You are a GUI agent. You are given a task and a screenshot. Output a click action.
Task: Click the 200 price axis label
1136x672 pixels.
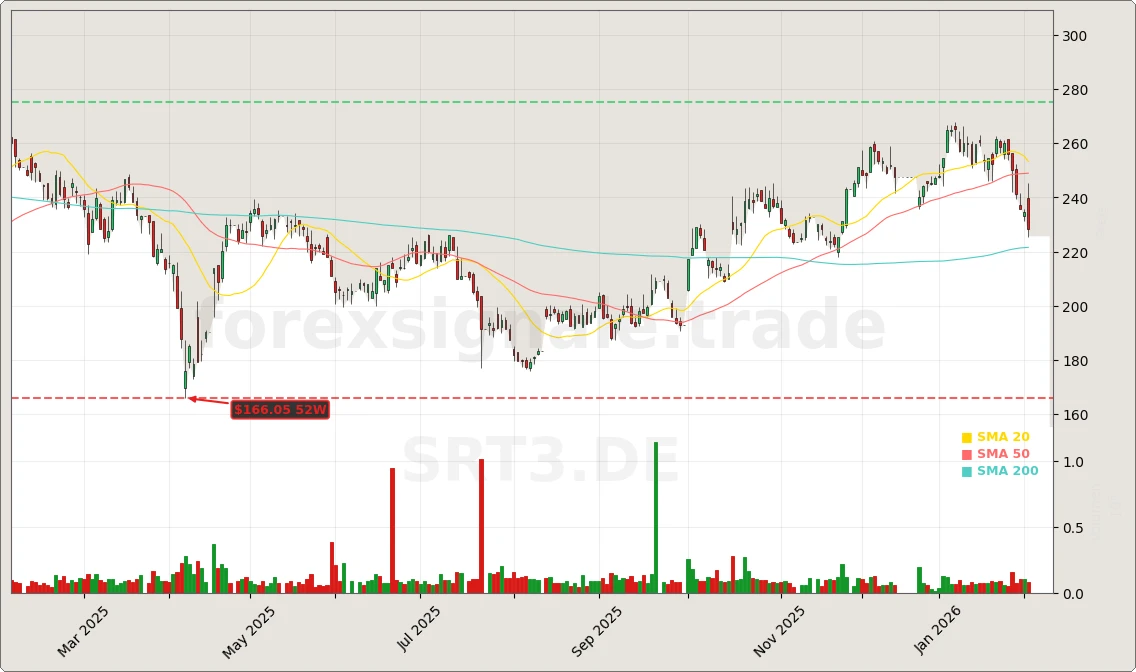[1074, 307]
